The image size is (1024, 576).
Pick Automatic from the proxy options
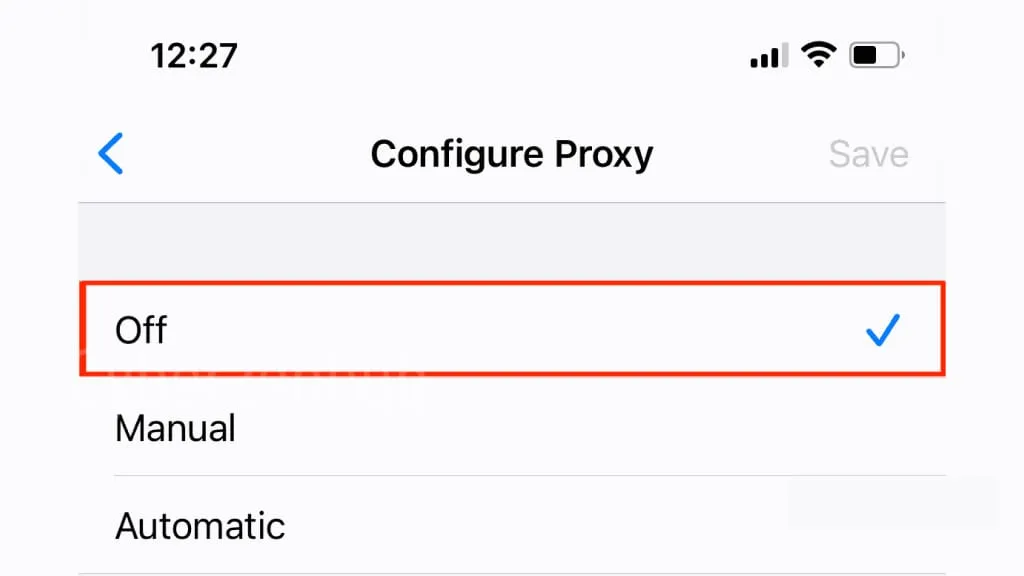(200, 525)
